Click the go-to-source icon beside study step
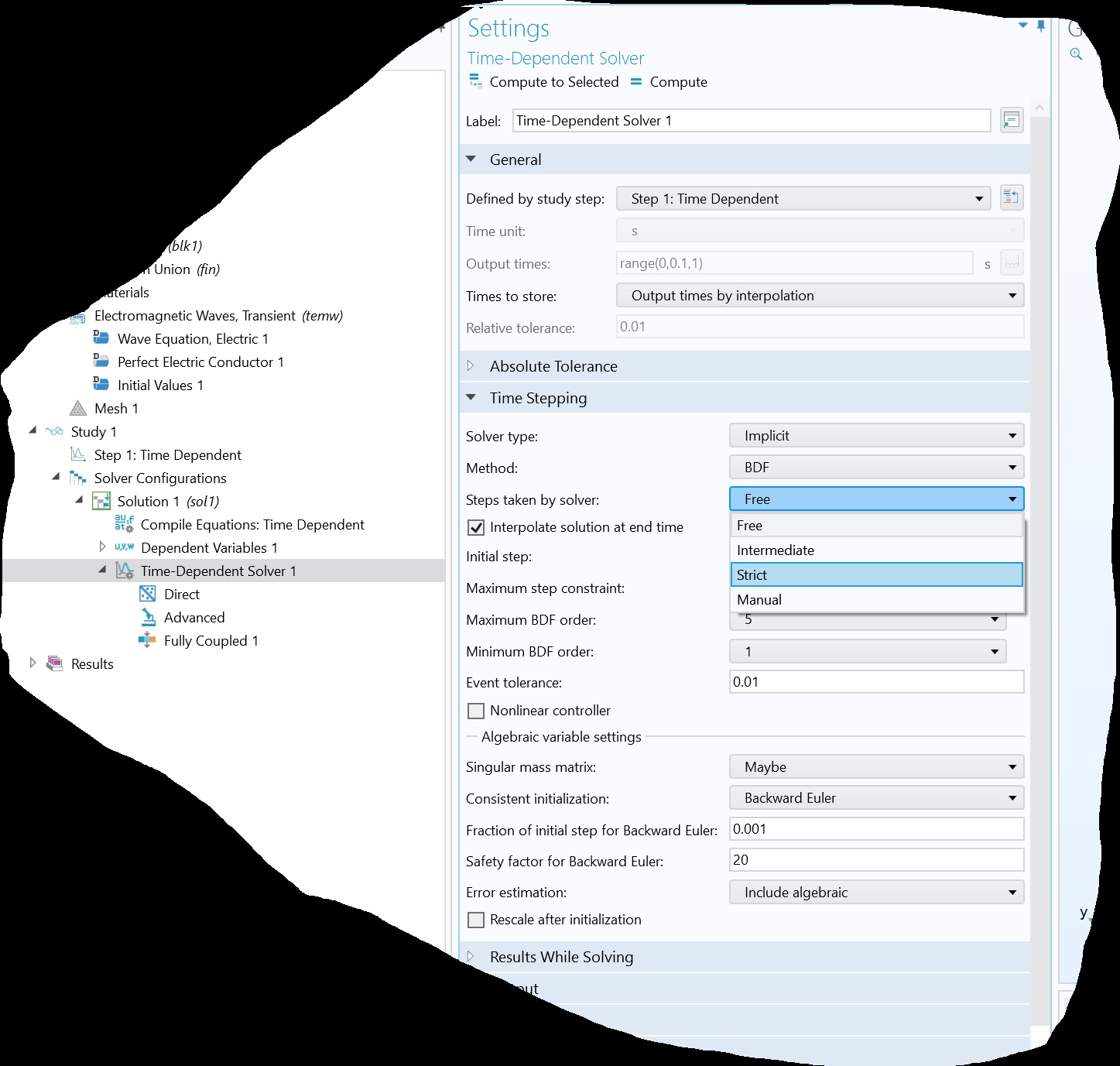This screenshot has width=1120, height=1066. [1011, 198]
